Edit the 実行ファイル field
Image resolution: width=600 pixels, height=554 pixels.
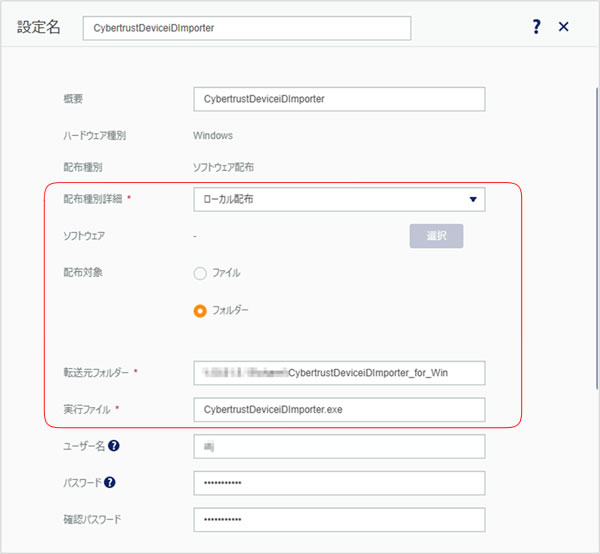(339, 409)
